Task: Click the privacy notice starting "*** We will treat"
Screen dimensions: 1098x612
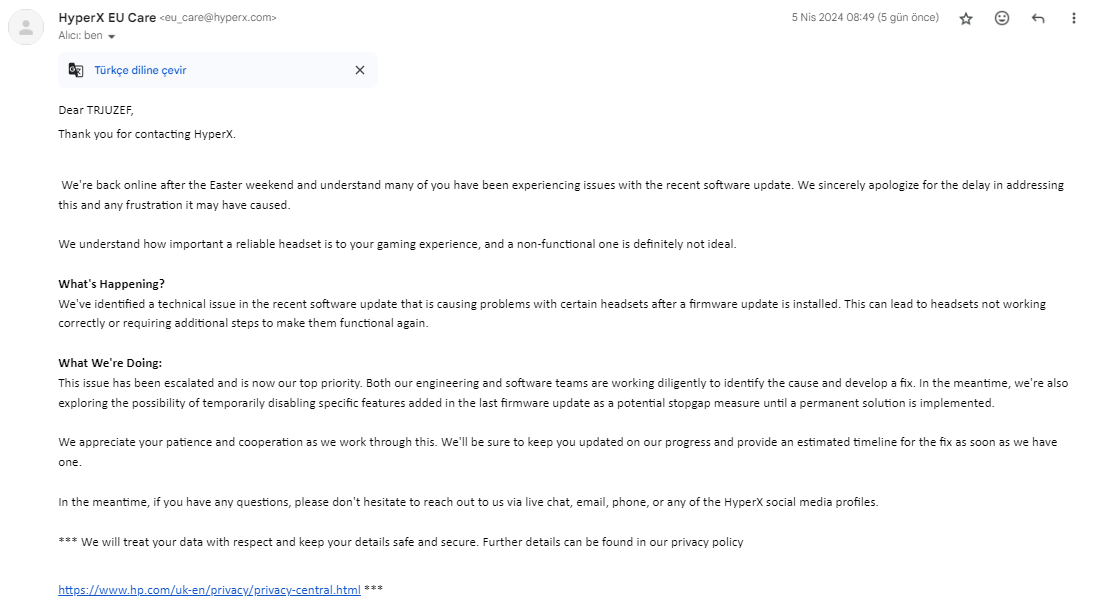Action: [x=401, y=542]
